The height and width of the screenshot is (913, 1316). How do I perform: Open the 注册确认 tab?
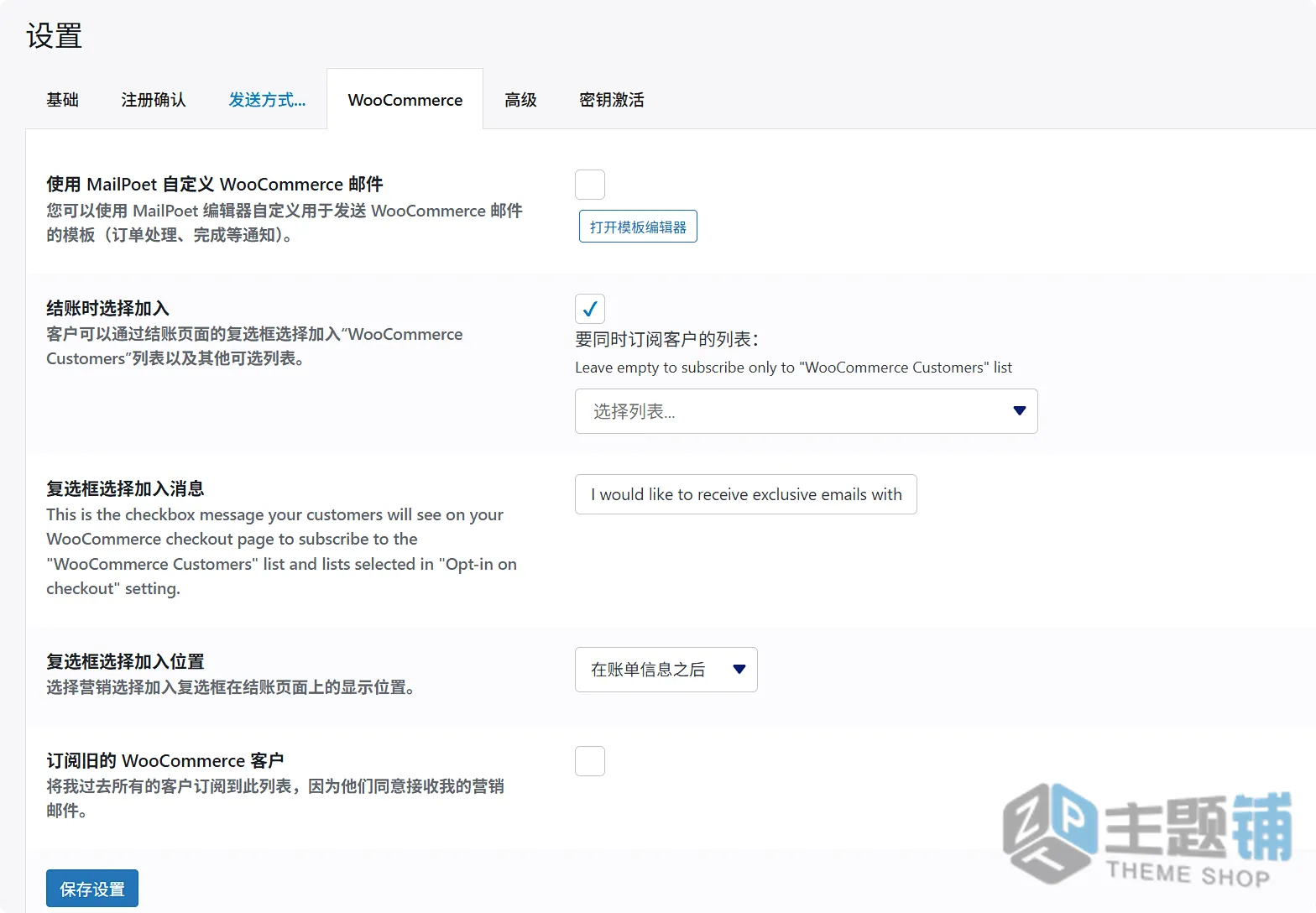[154, 100]
